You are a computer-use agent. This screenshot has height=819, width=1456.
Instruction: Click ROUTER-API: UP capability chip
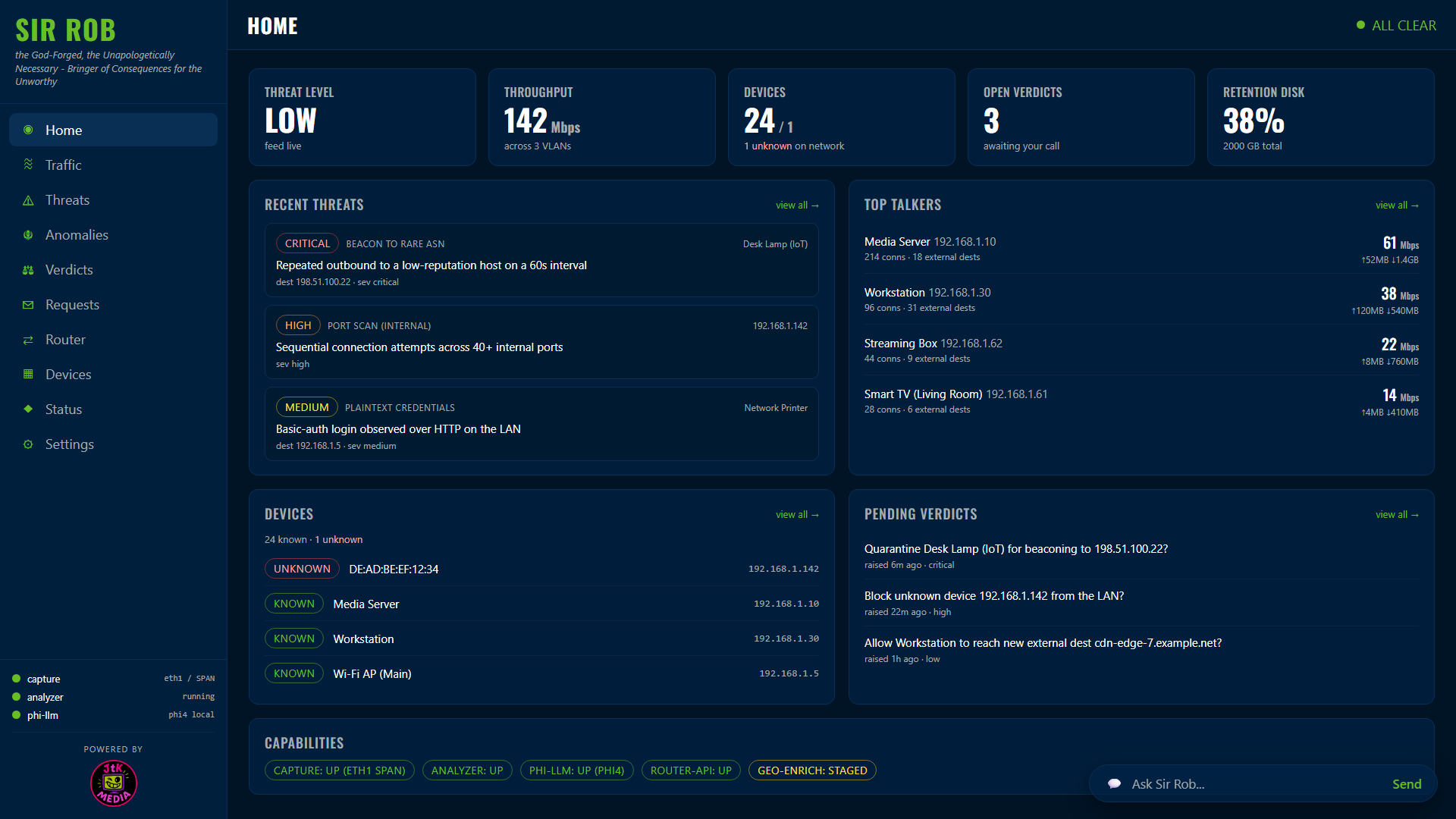691,770
